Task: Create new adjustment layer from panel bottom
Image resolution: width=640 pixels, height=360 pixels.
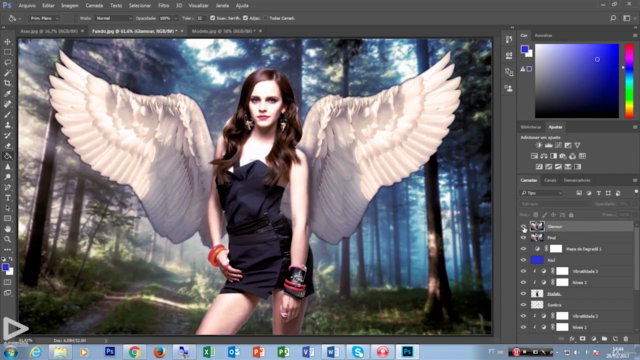Action: [593, 339]
